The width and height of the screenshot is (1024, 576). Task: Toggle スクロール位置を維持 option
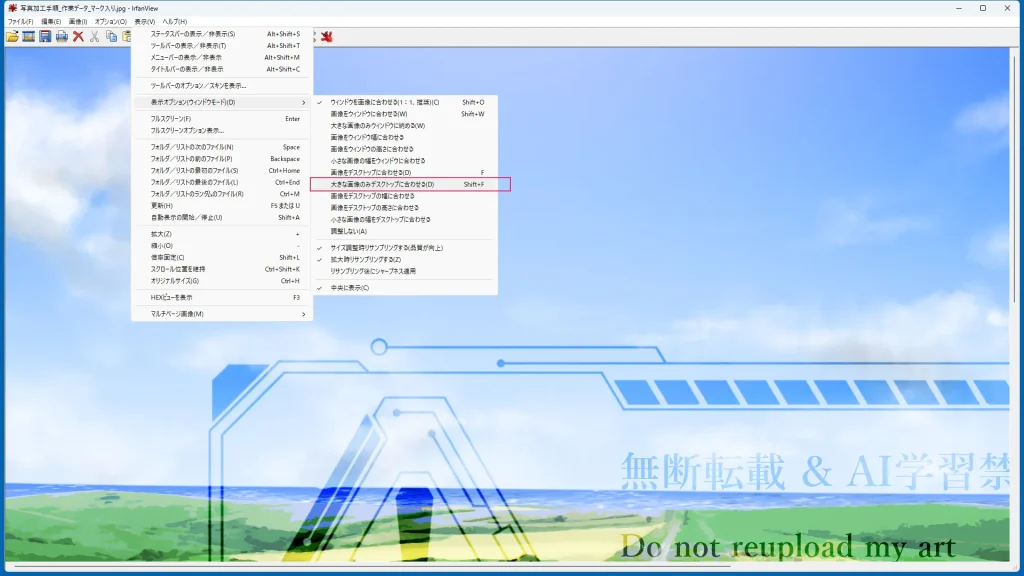pos(222,269)
